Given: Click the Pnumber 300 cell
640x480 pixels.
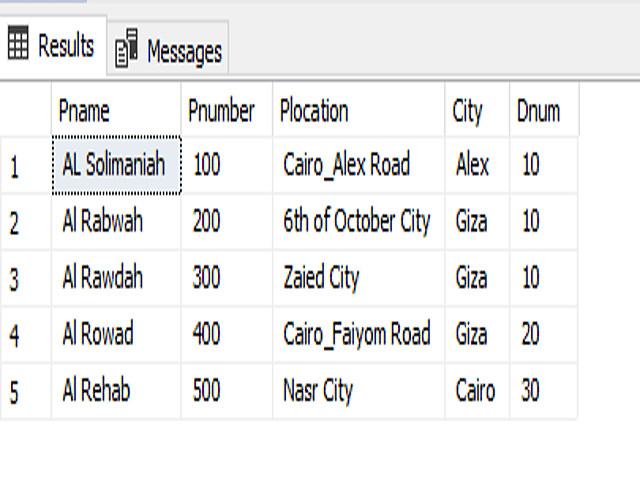Looking at the screenshot, I should pos(207,278).
